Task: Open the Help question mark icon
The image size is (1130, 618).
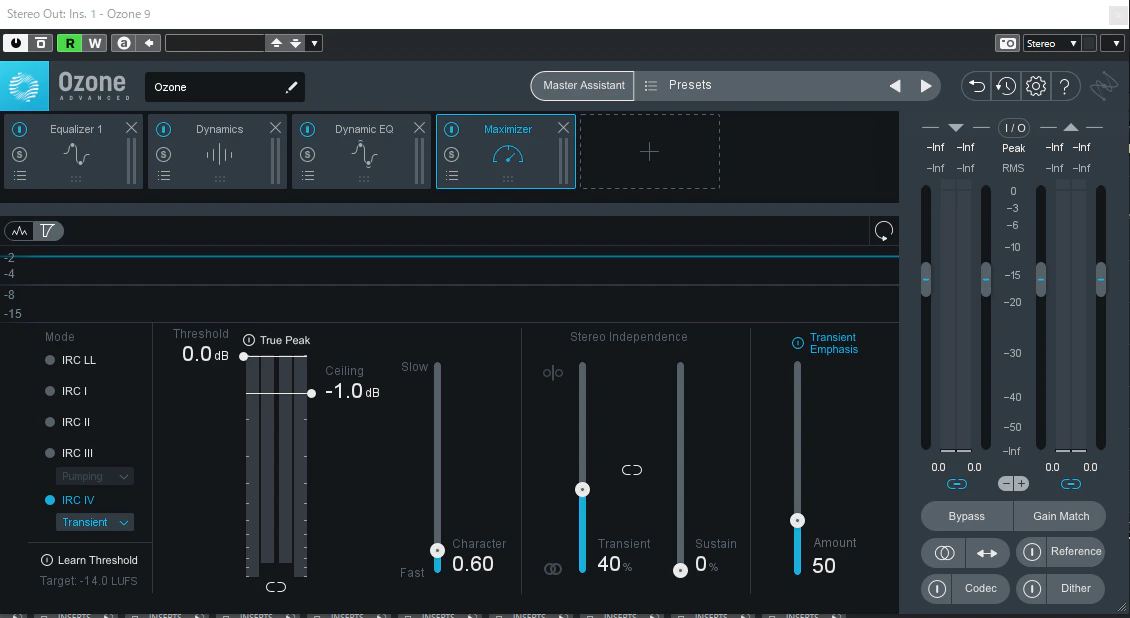Action: tap(1064, 86)
